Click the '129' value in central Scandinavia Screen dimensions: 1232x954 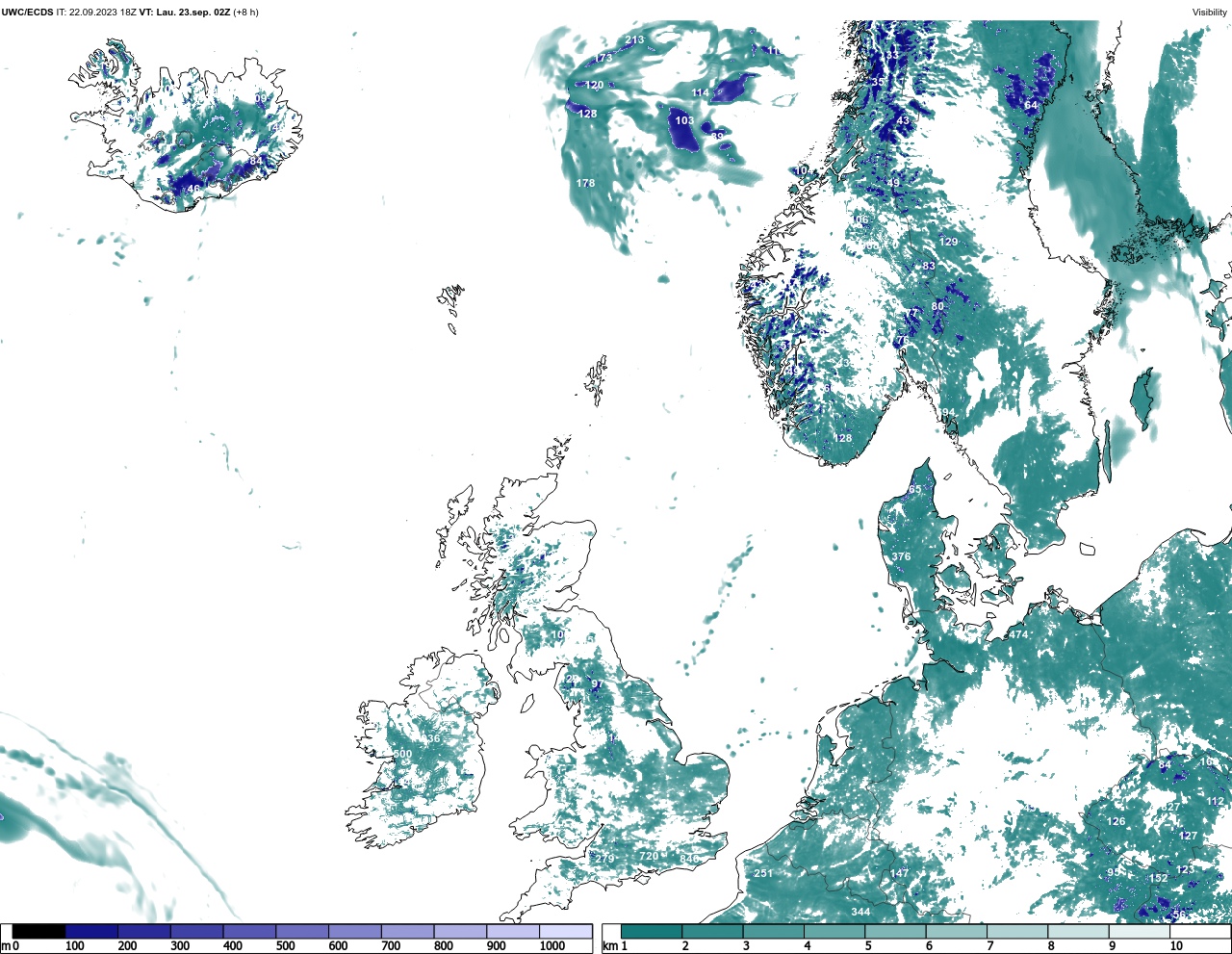point(949,243)
